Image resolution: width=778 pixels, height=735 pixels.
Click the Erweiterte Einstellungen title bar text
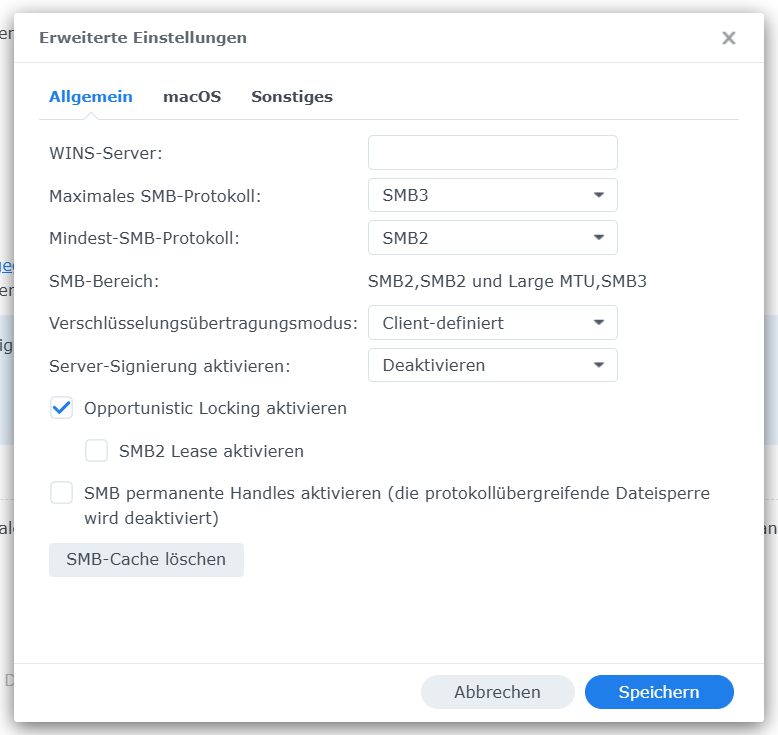click(x=143, y=38)
